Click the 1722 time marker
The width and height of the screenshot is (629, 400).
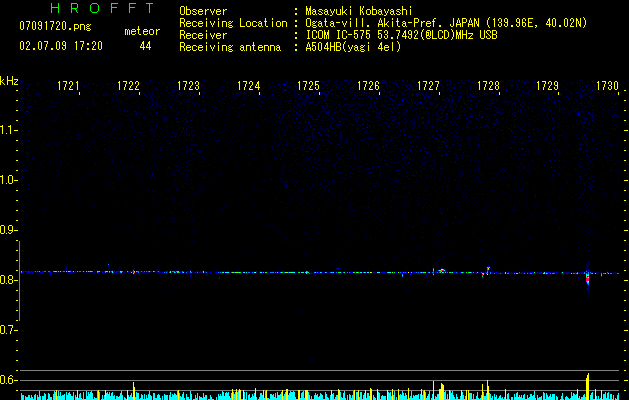pos(128,86)
